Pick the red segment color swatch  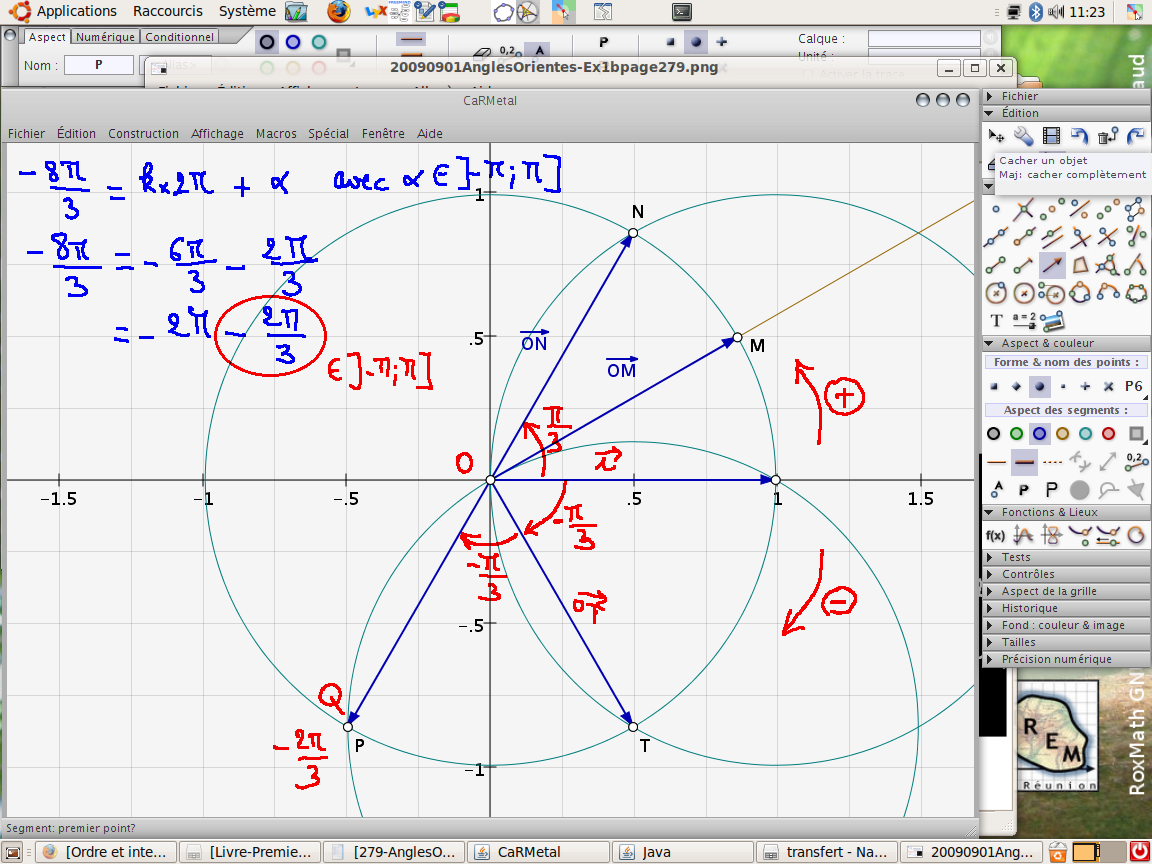point(1108,434)
